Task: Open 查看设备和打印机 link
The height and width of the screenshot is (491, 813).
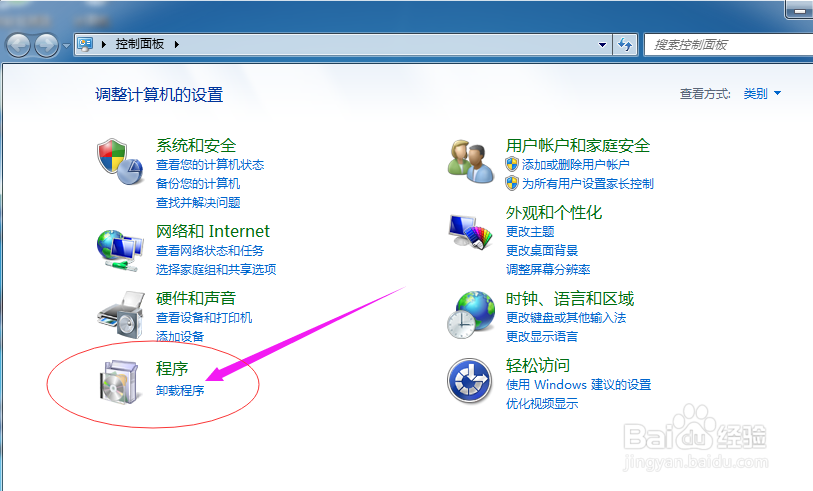Action: [x=204, y=318]
